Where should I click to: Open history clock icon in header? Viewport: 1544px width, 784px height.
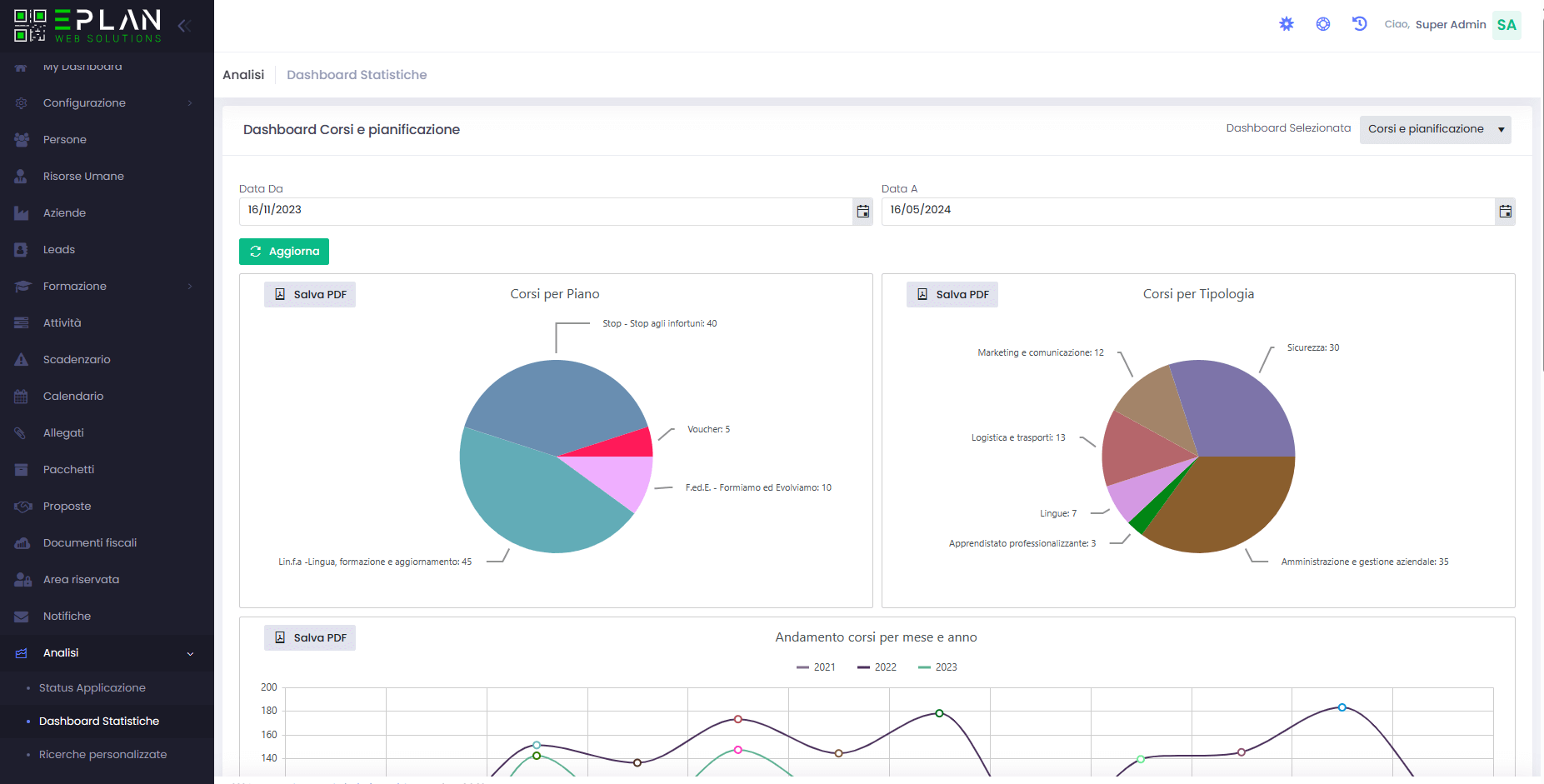[x=1360, y=24]
